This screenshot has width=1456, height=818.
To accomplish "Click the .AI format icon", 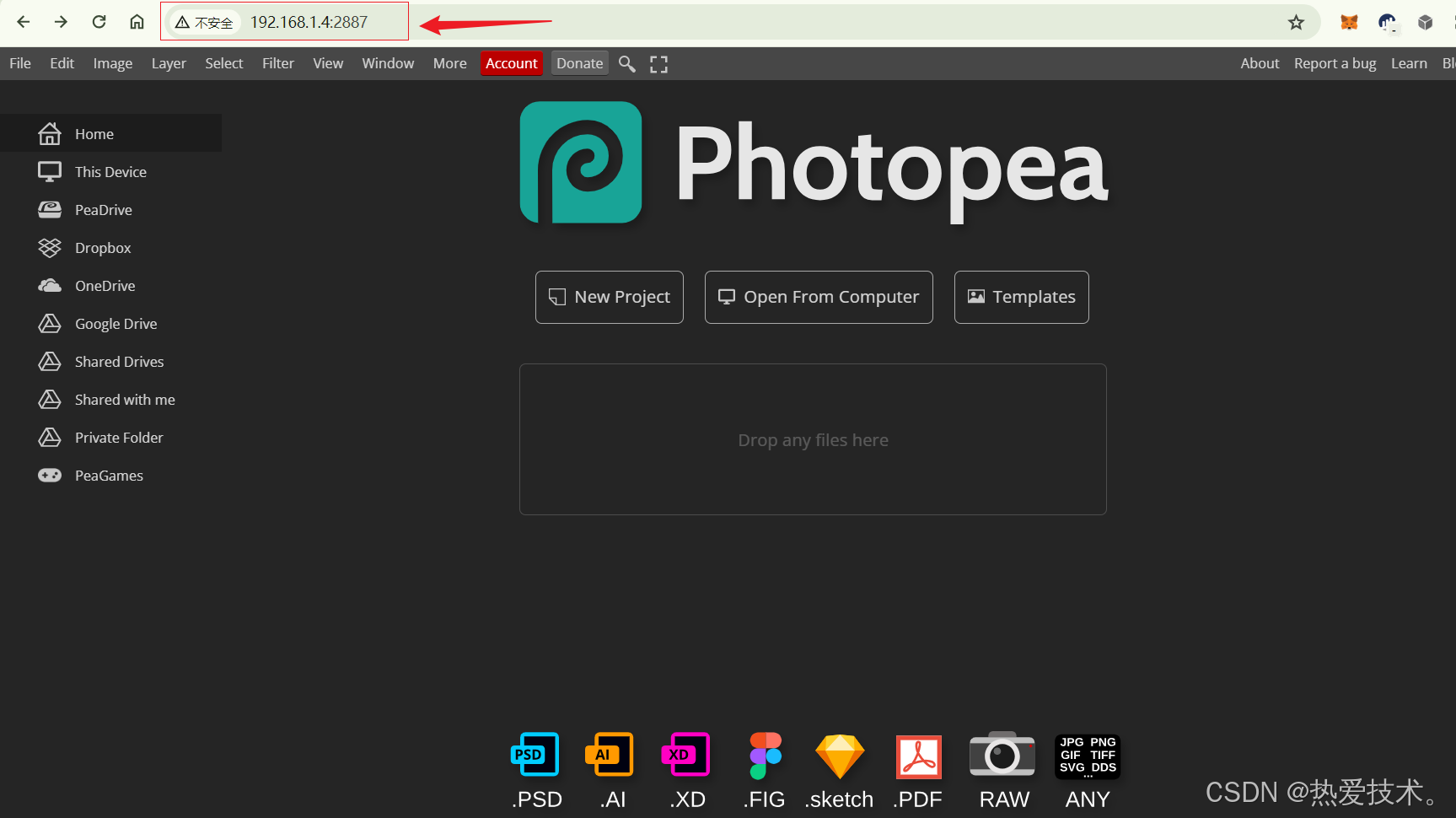I will pyautogui.click(x=610, y=754).
